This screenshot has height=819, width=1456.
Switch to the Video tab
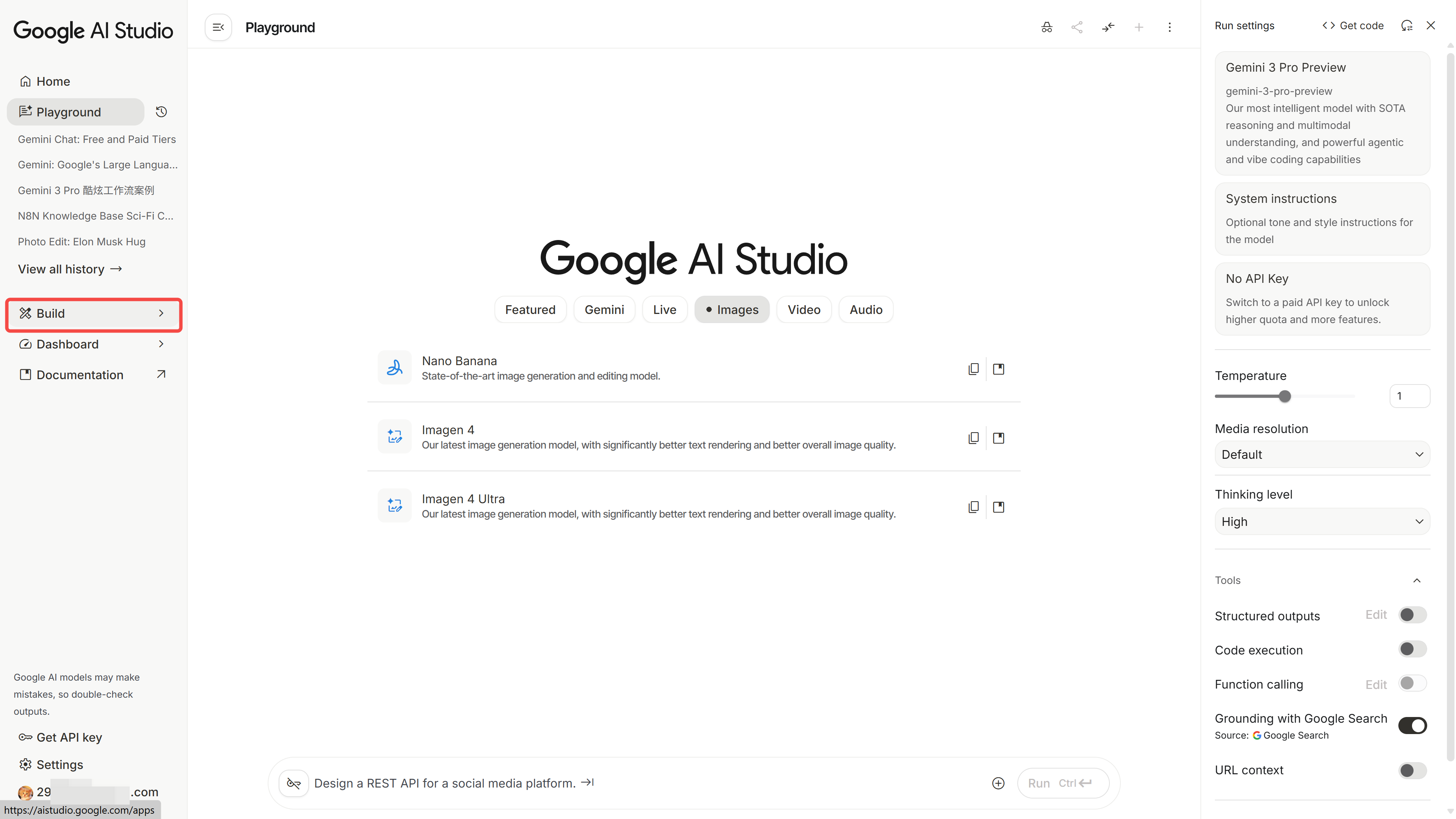pos(804,310)
